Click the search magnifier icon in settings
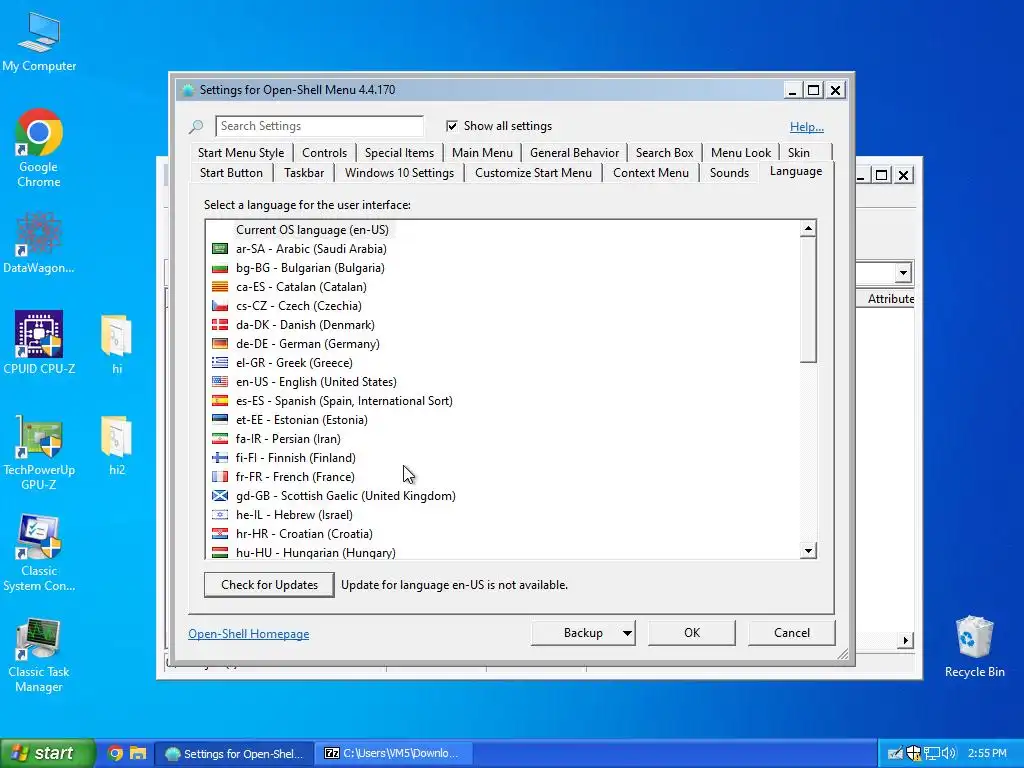 [196, 126]
